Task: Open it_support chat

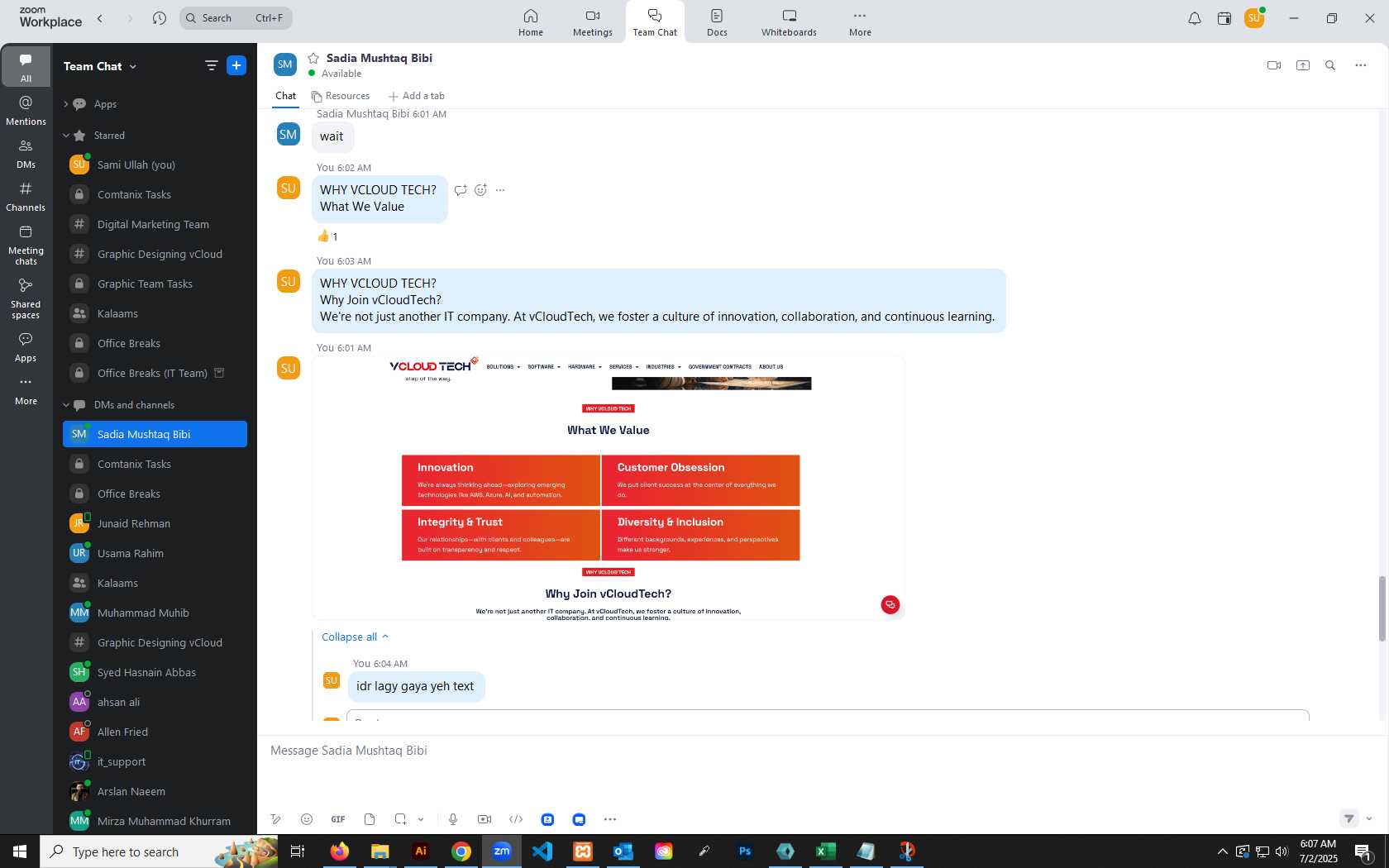Action: (155, 761)
